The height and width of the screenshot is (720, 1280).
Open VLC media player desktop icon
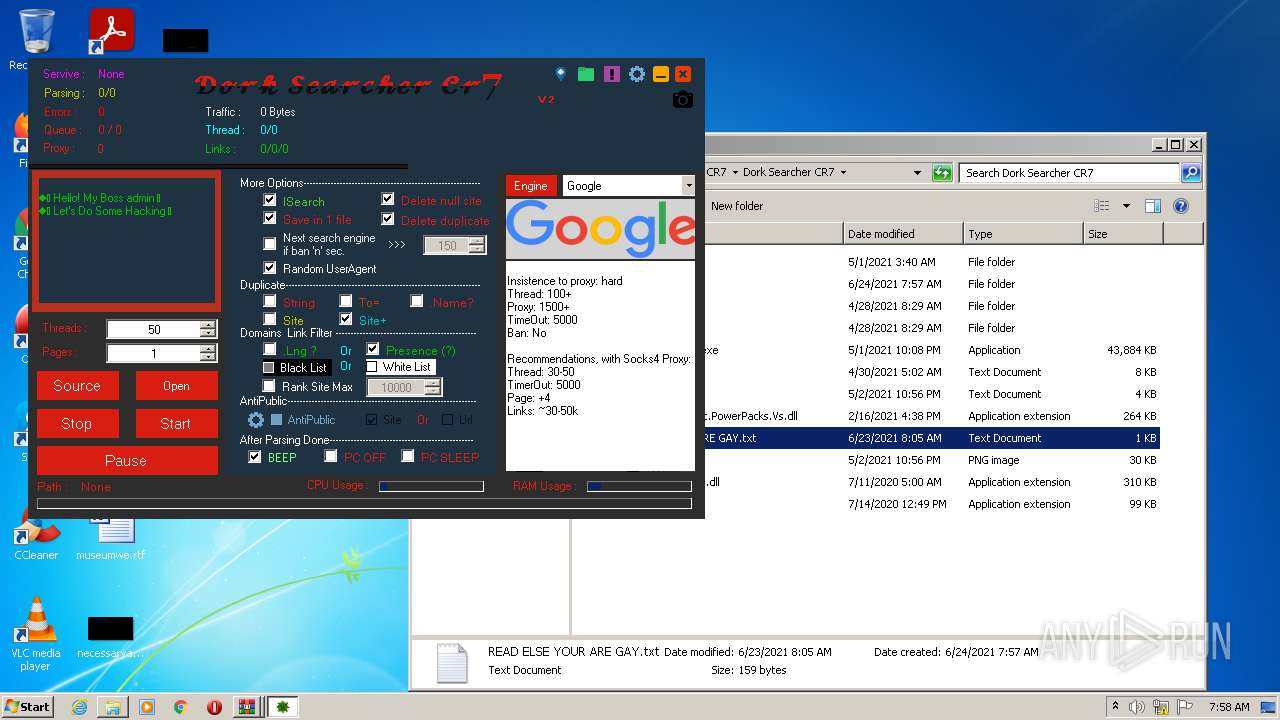[37, 634]
